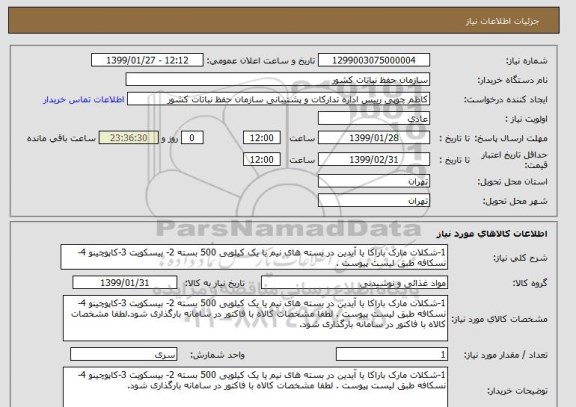Screen dimensions: 576x407
Task: Select the حداقل تاریخ اعتبار قیمت label
Action: pos(514,160)
